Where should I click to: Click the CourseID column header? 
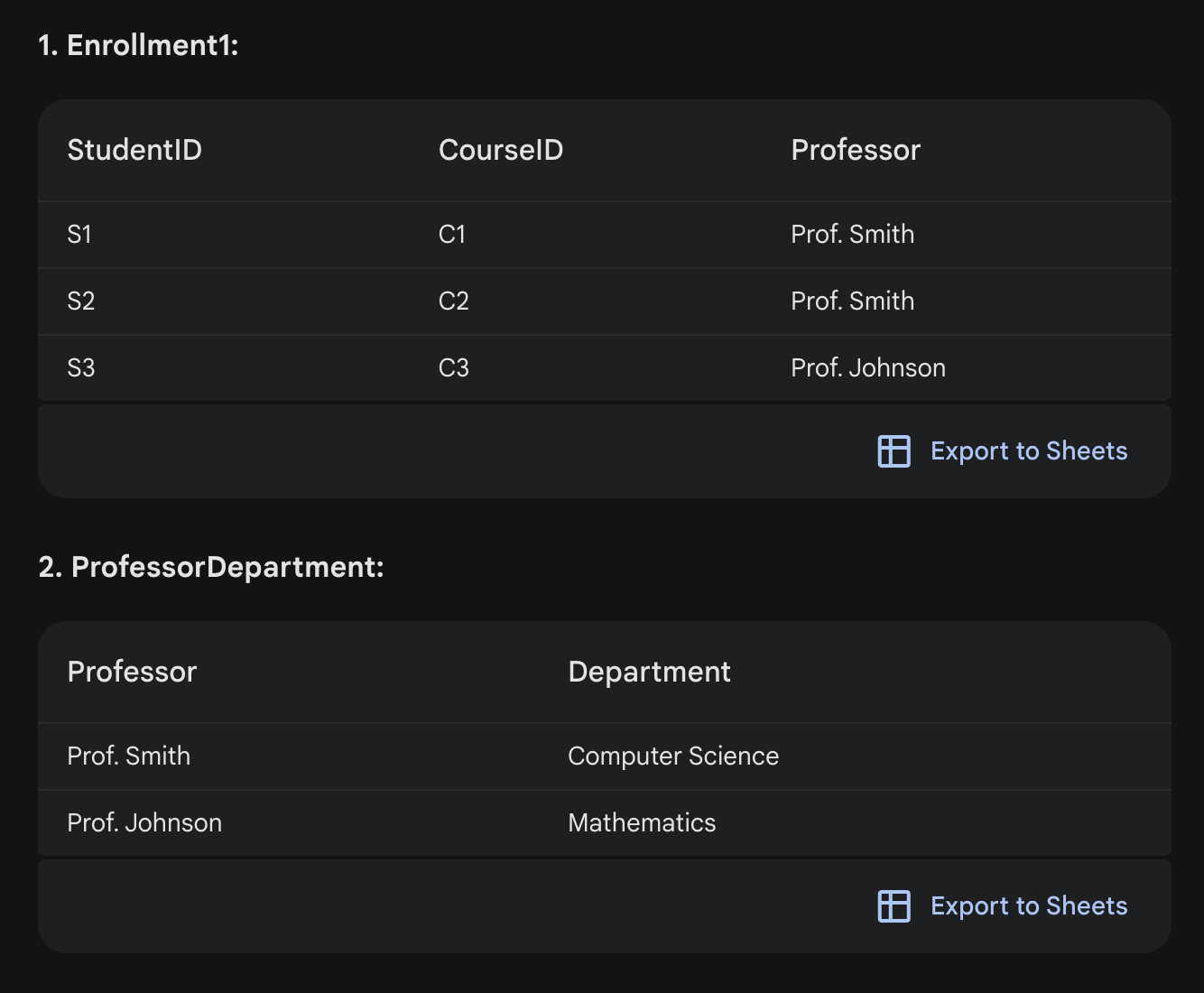click(x=500, y=150)
